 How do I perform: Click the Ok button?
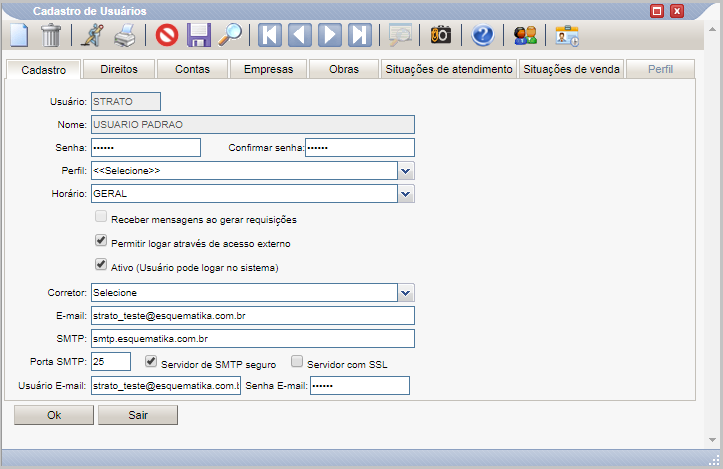tap(54, 415)
